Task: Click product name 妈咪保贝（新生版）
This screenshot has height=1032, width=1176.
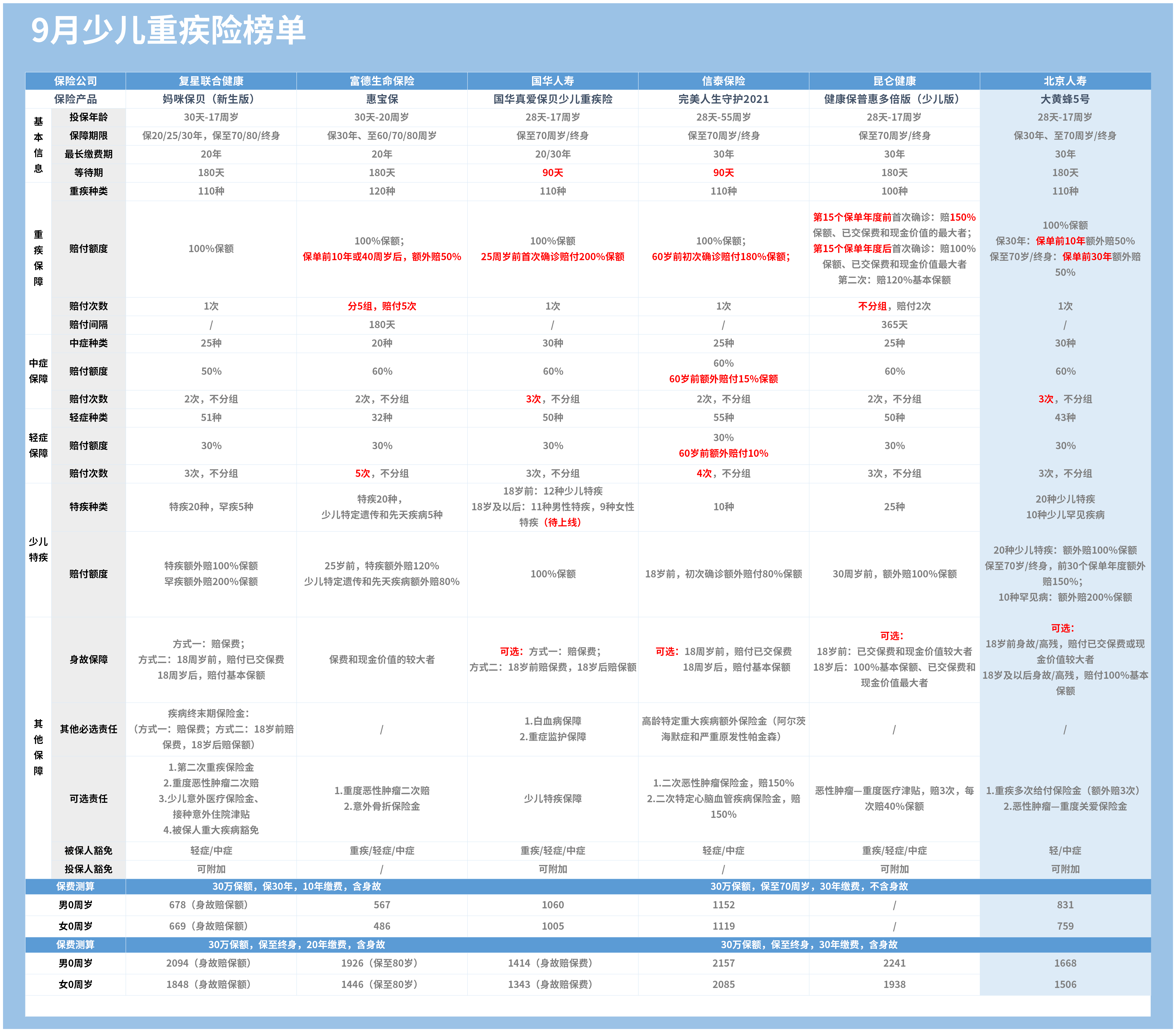Action: (x=211, y=99)
